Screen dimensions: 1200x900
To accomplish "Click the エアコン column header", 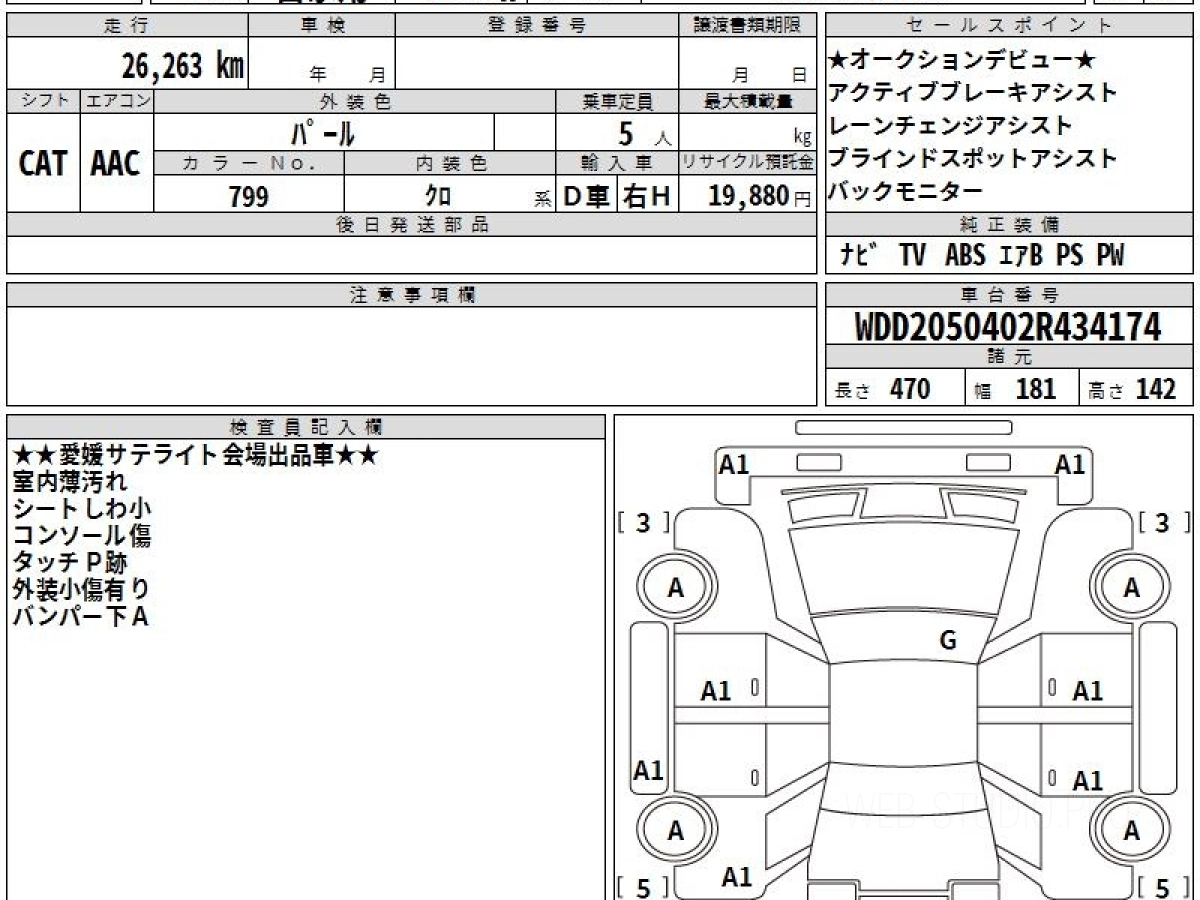I will point(117,101).
